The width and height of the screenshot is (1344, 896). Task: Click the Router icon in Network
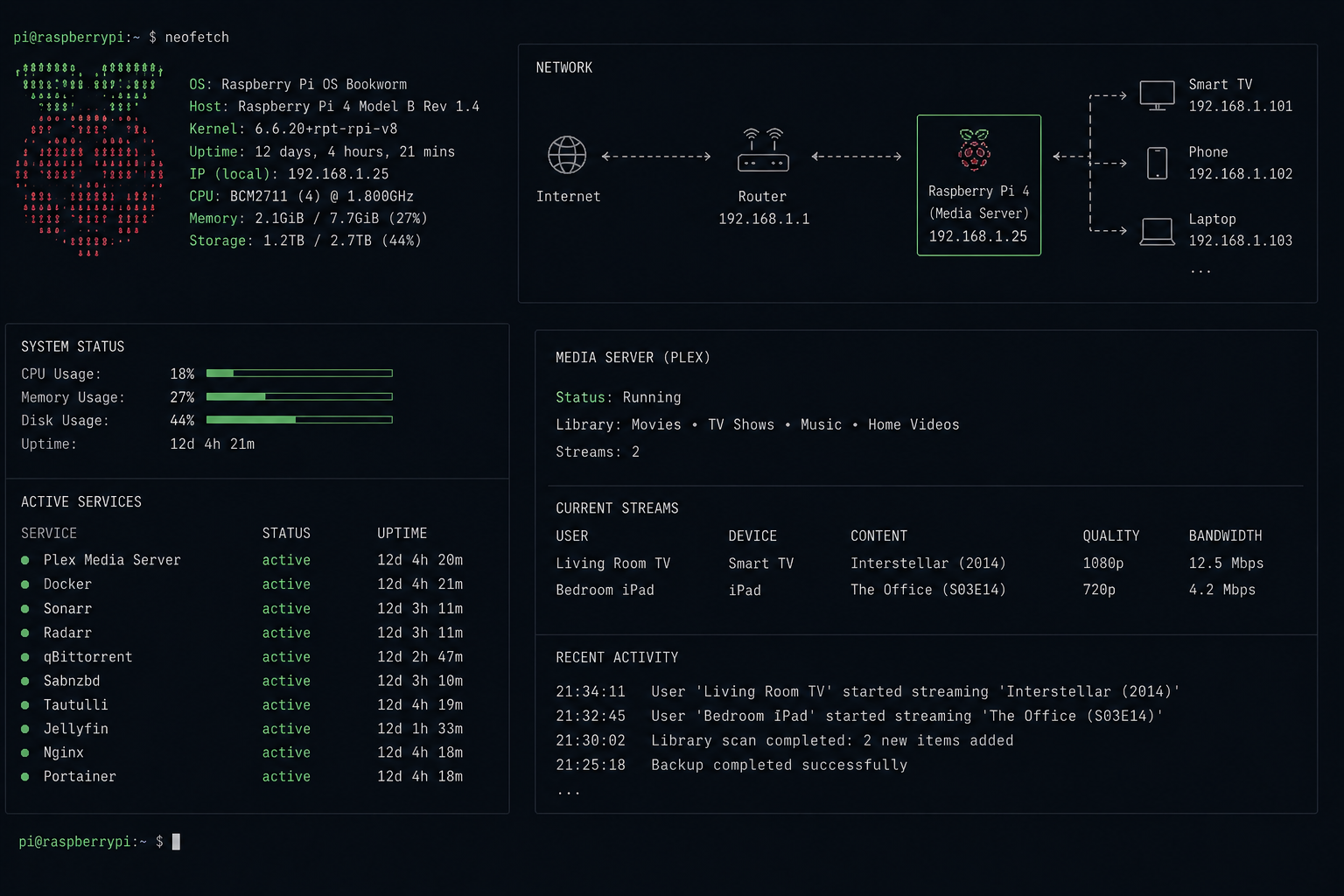click(763, 150)
